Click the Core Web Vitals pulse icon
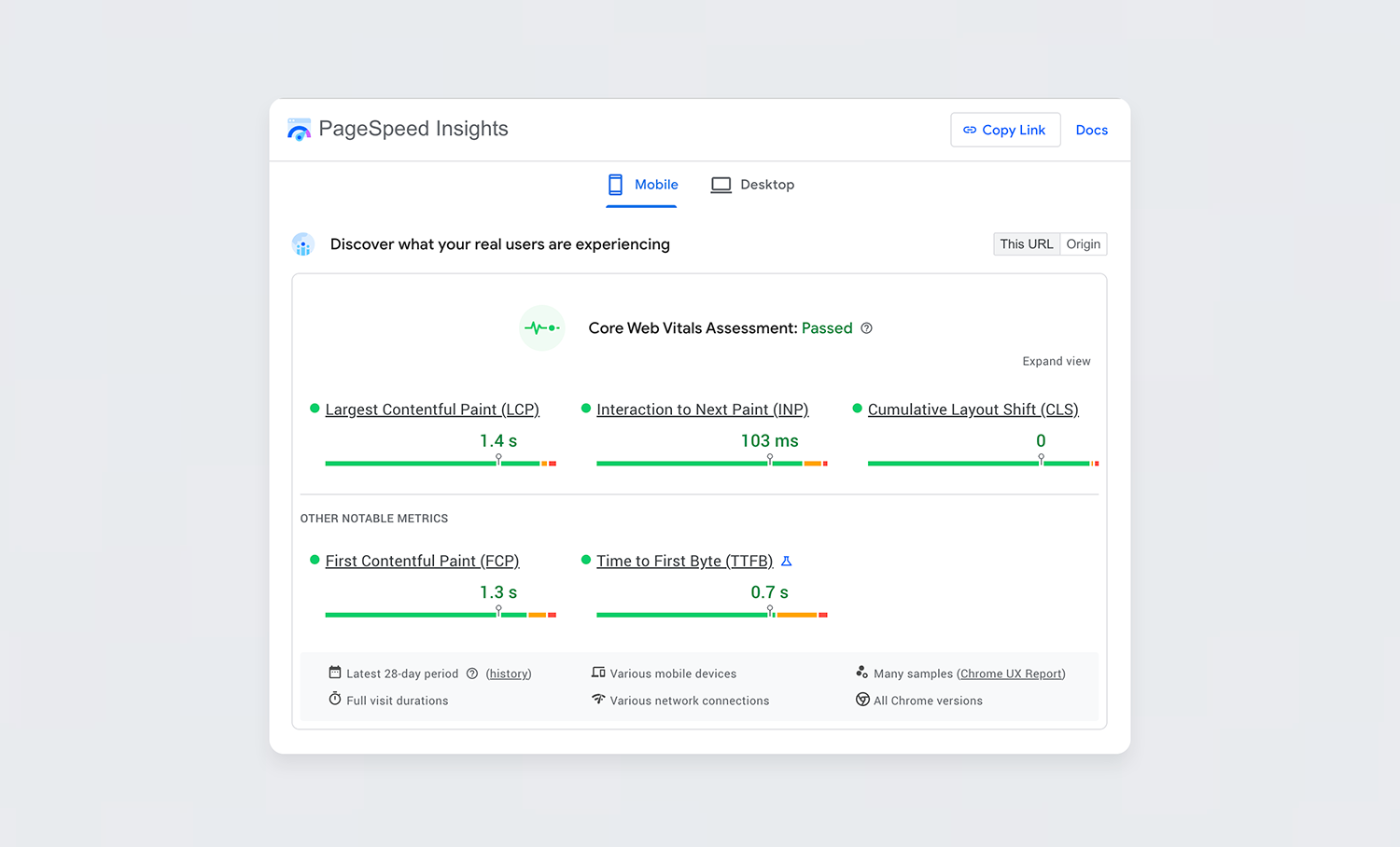Viewport: 1400px width, 847px height. tap(541, 328)
